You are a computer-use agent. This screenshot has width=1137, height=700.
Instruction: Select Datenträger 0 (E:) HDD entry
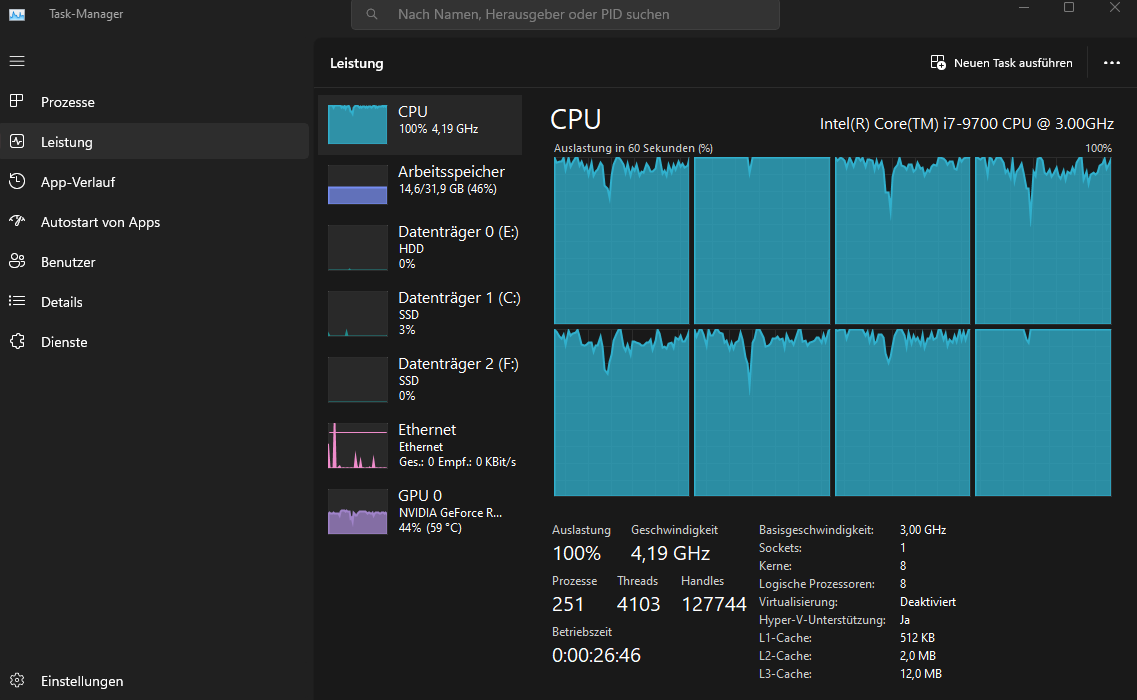tap(420, 247)
